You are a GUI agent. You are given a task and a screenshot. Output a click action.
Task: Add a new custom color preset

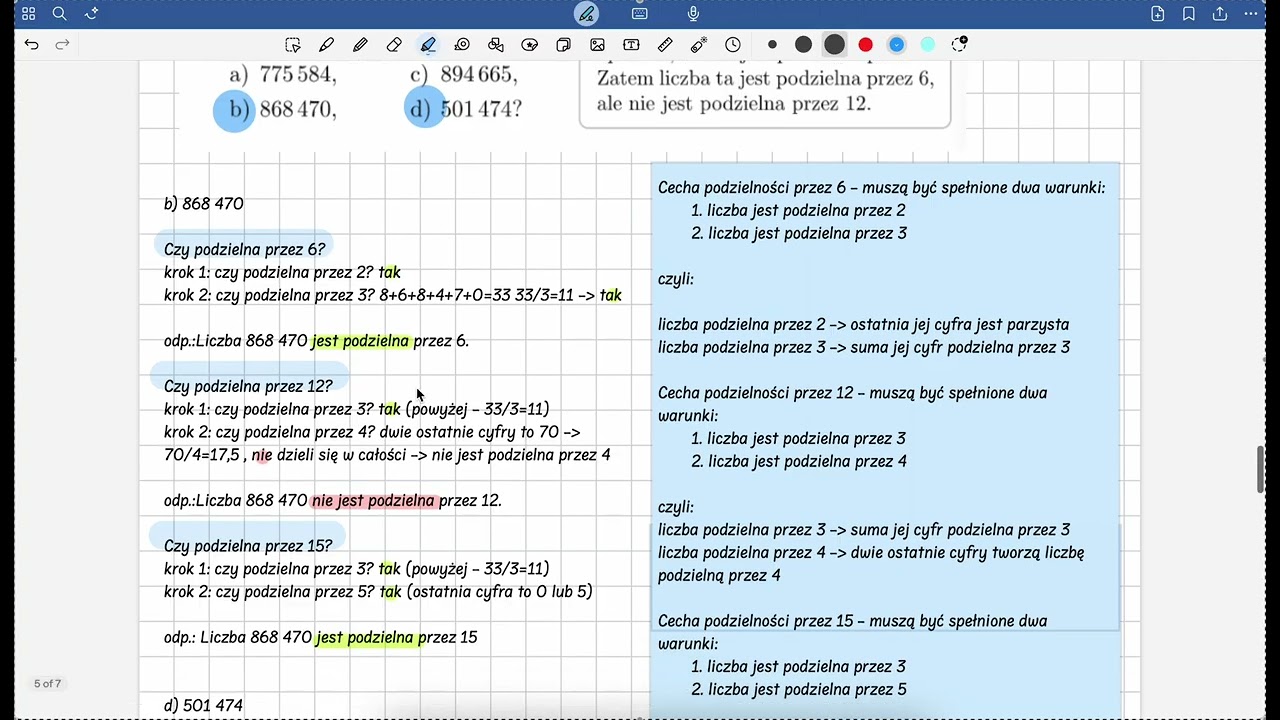pos(960,45)
